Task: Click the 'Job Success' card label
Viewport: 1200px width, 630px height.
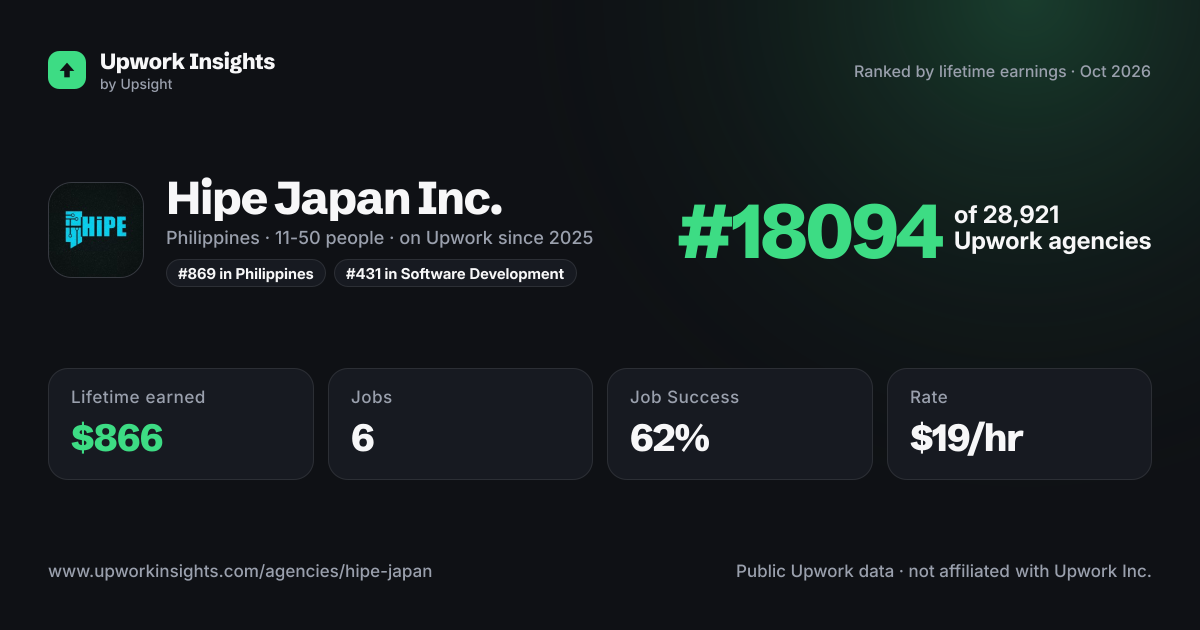Action: (x=684, y=397)
